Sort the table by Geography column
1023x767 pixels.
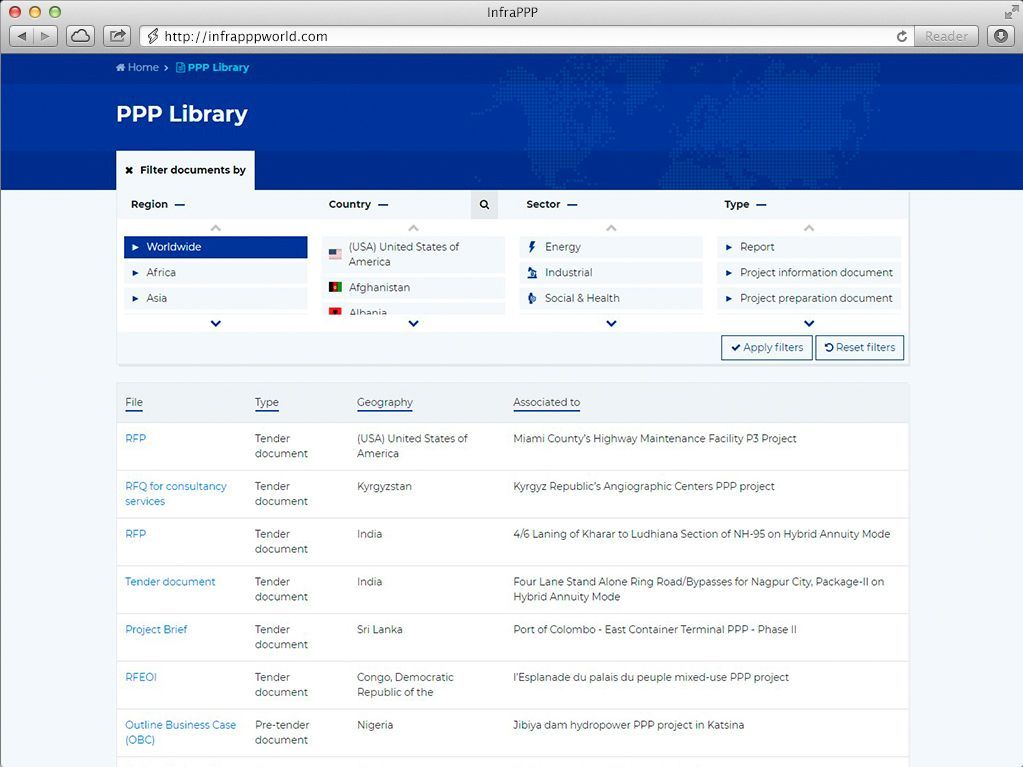[384, 403]
